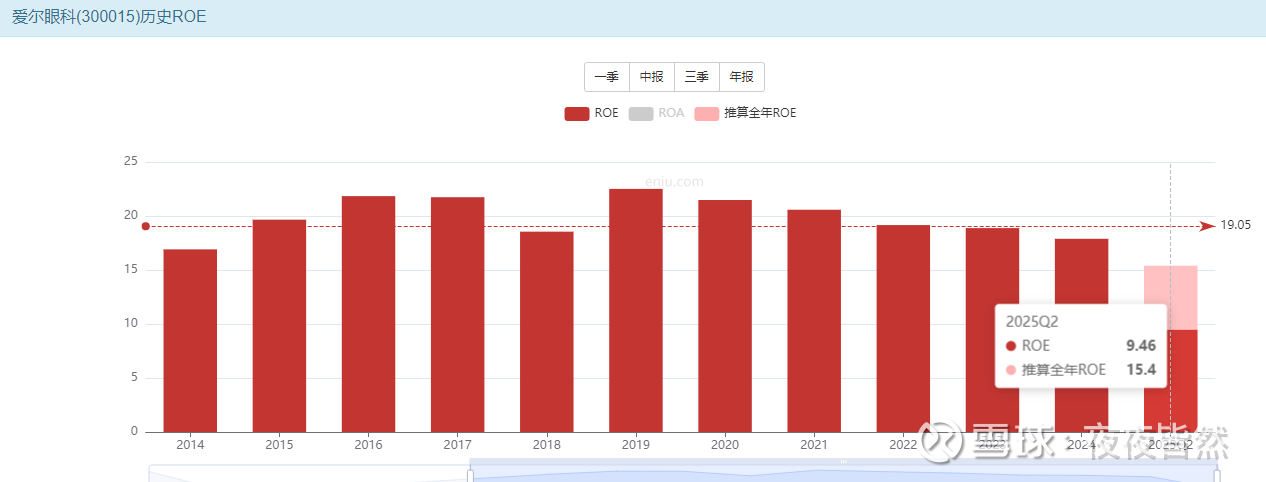Select the 2022 ROE bar

(903, 329)
